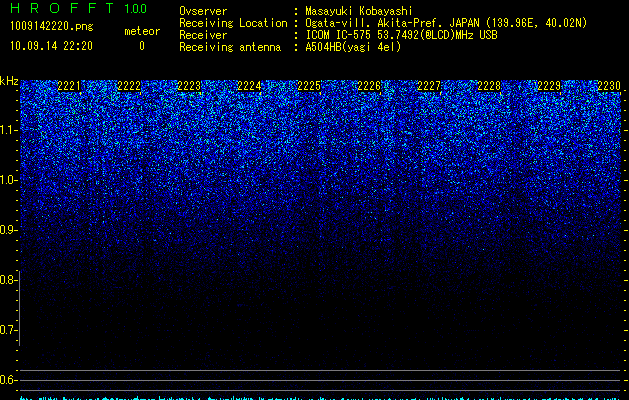Screen dimensions: 629x400
Task: Click the 2225 time marker
Action: [x=309, y=86]
